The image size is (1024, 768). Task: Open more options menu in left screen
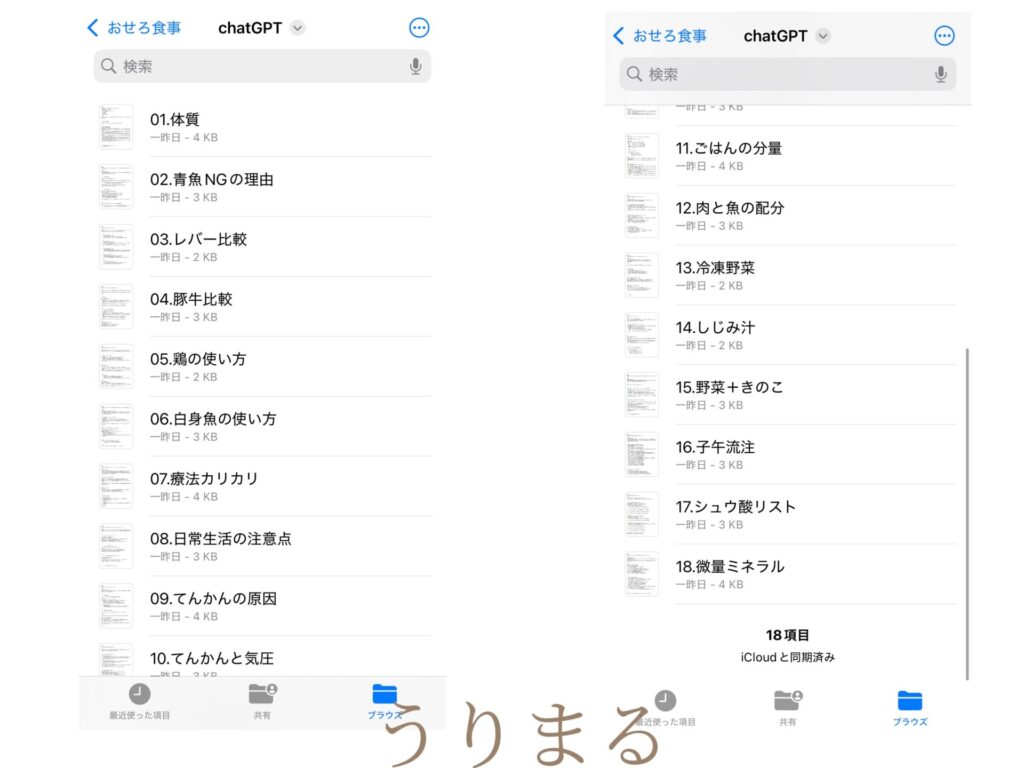(419, 28)
